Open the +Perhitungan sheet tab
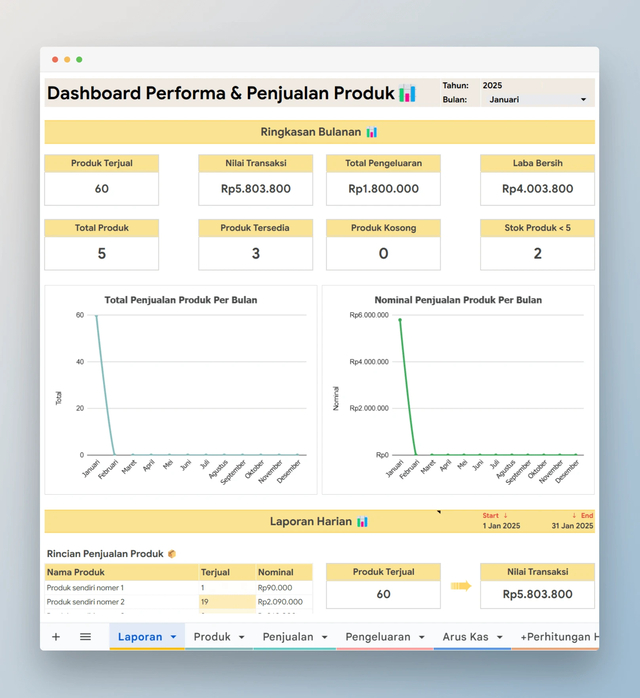Viewport: 640px width, 698px height. (x=559, y=637)
